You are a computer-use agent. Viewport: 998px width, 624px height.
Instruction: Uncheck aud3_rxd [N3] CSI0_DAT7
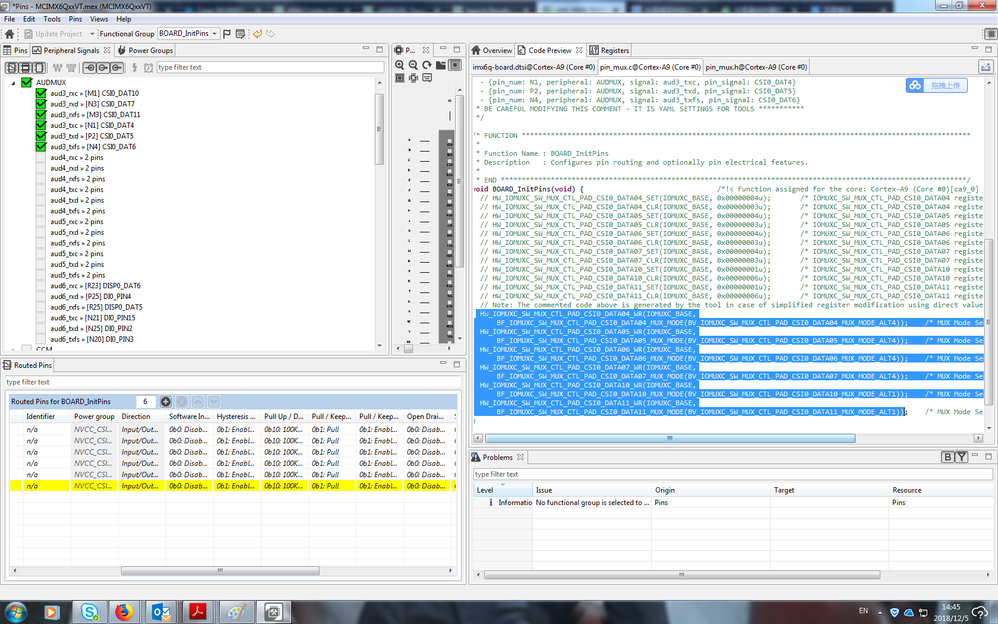[x=41, y=104]
